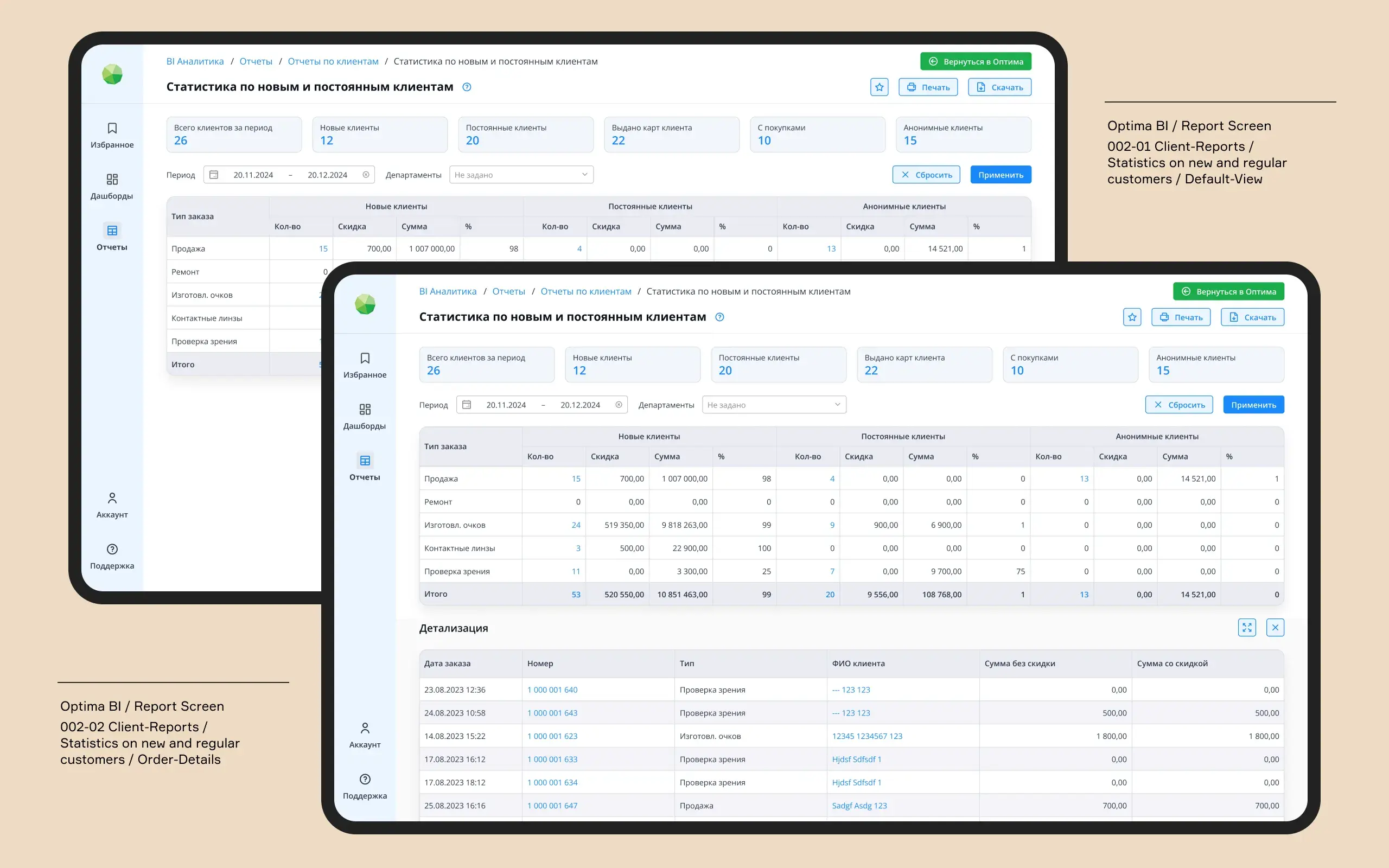Open Отчеты breadcrumb in the front window
This screenshot has height=868, width=1389.
pos(508,291)
